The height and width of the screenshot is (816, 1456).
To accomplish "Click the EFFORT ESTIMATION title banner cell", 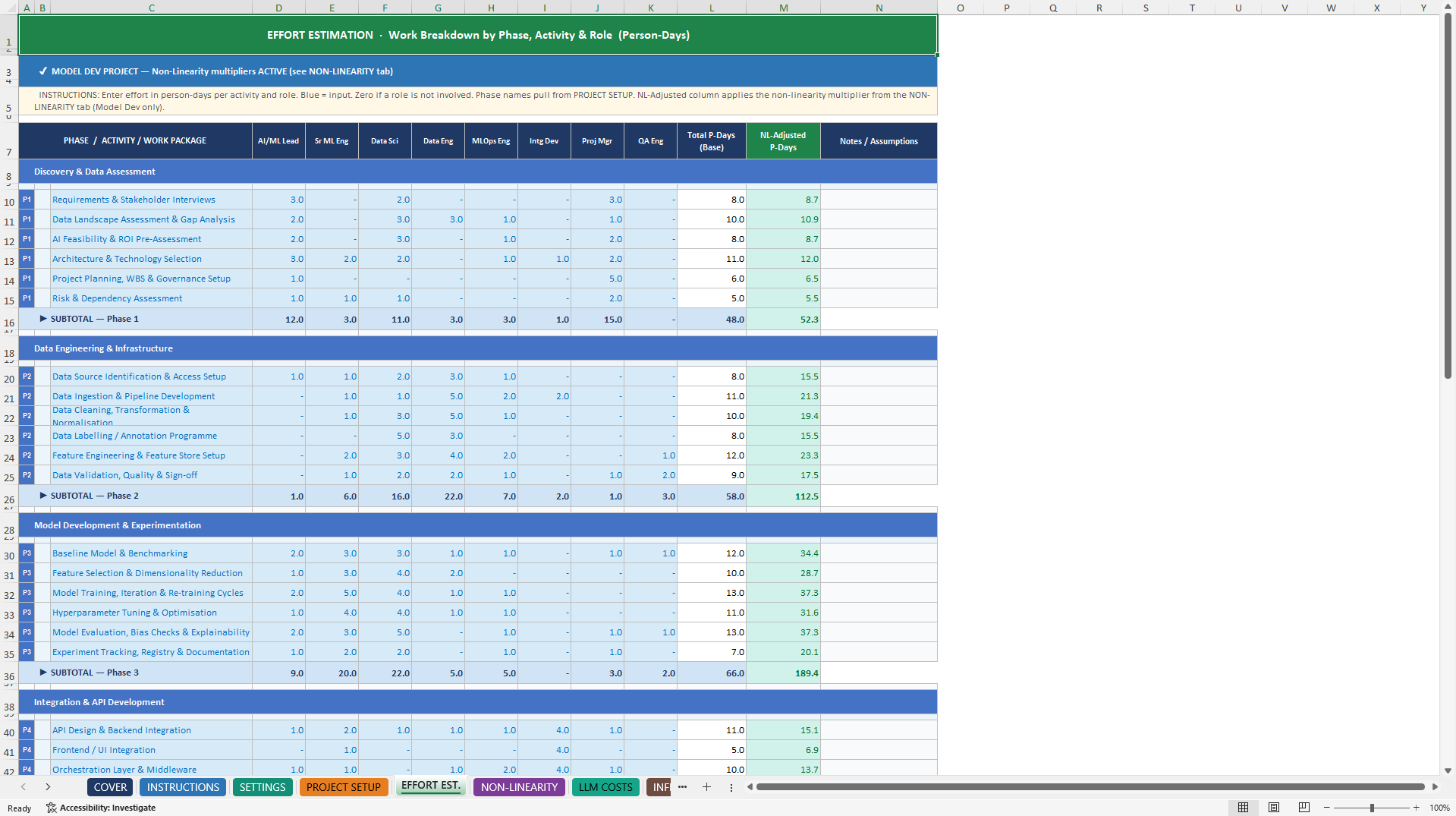I will tap(478, 35).
